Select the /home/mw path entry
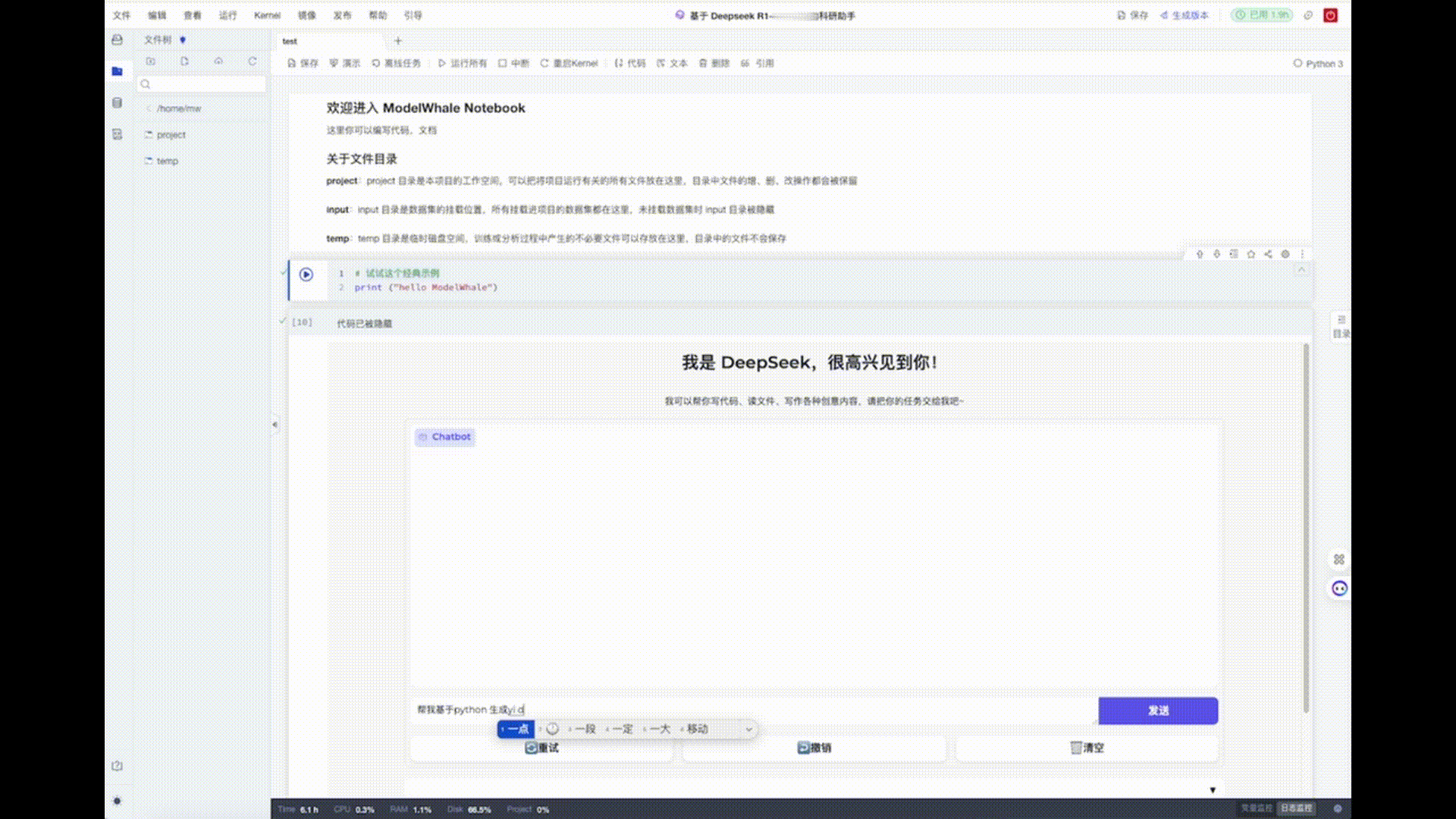 pos(179,108)
